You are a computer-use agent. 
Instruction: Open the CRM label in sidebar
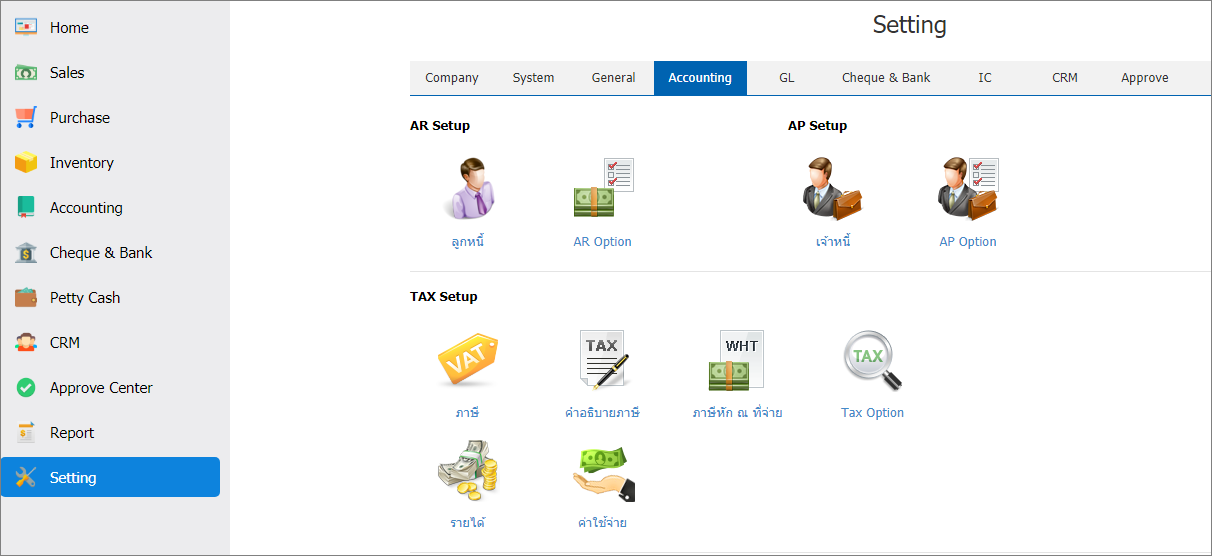click(65, 343)
